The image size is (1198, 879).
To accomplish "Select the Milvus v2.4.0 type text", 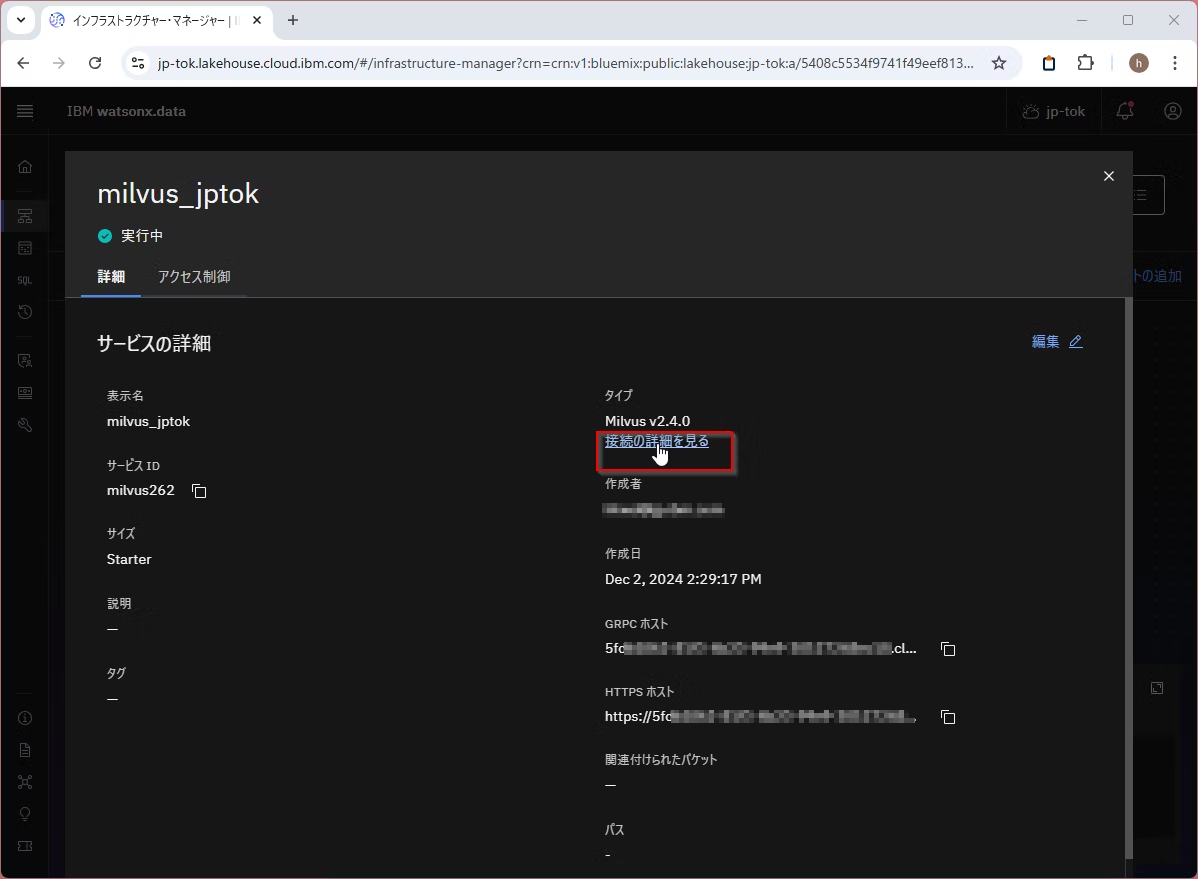I will click(x=647, y=421).
